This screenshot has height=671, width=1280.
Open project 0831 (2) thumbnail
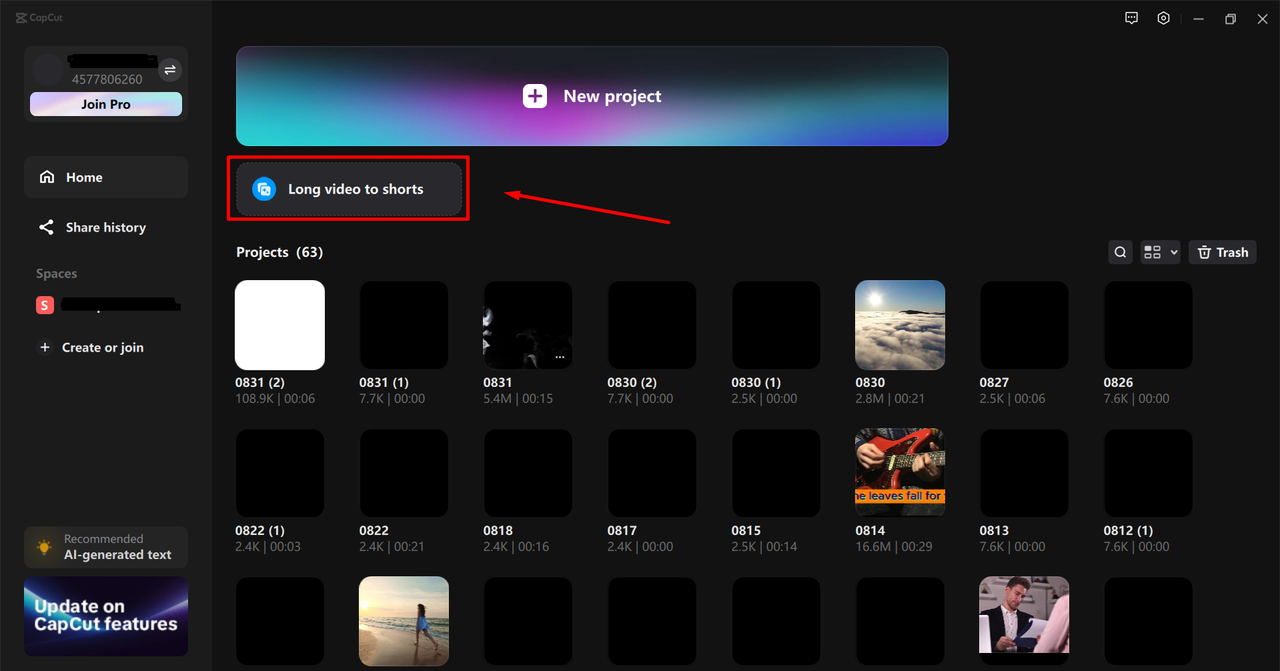pos(280,325)
